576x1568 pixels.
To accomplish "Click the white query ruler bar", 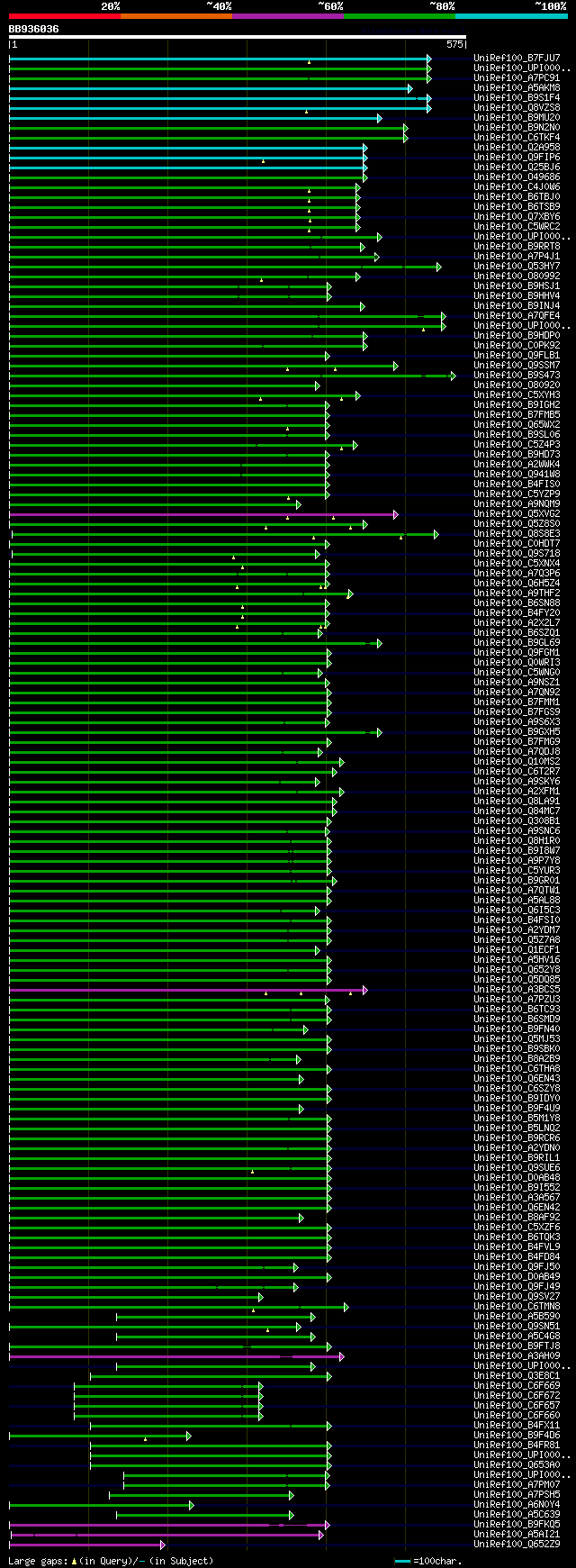I will [238, 37].
